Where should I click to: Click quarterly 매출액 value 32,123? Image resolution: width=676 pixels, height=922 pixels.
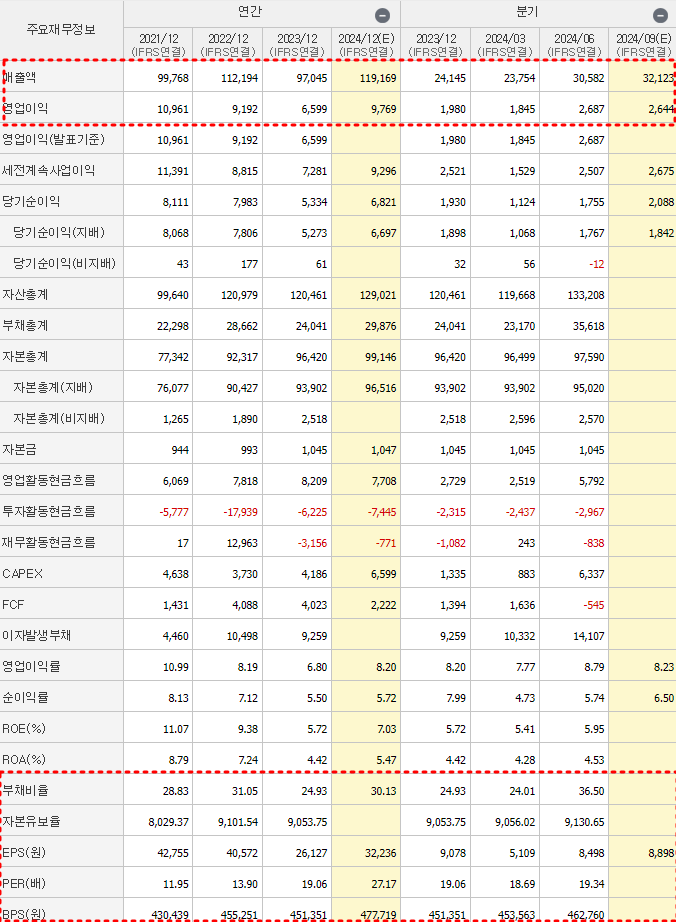pyautogui.click(x=658, y=78)
